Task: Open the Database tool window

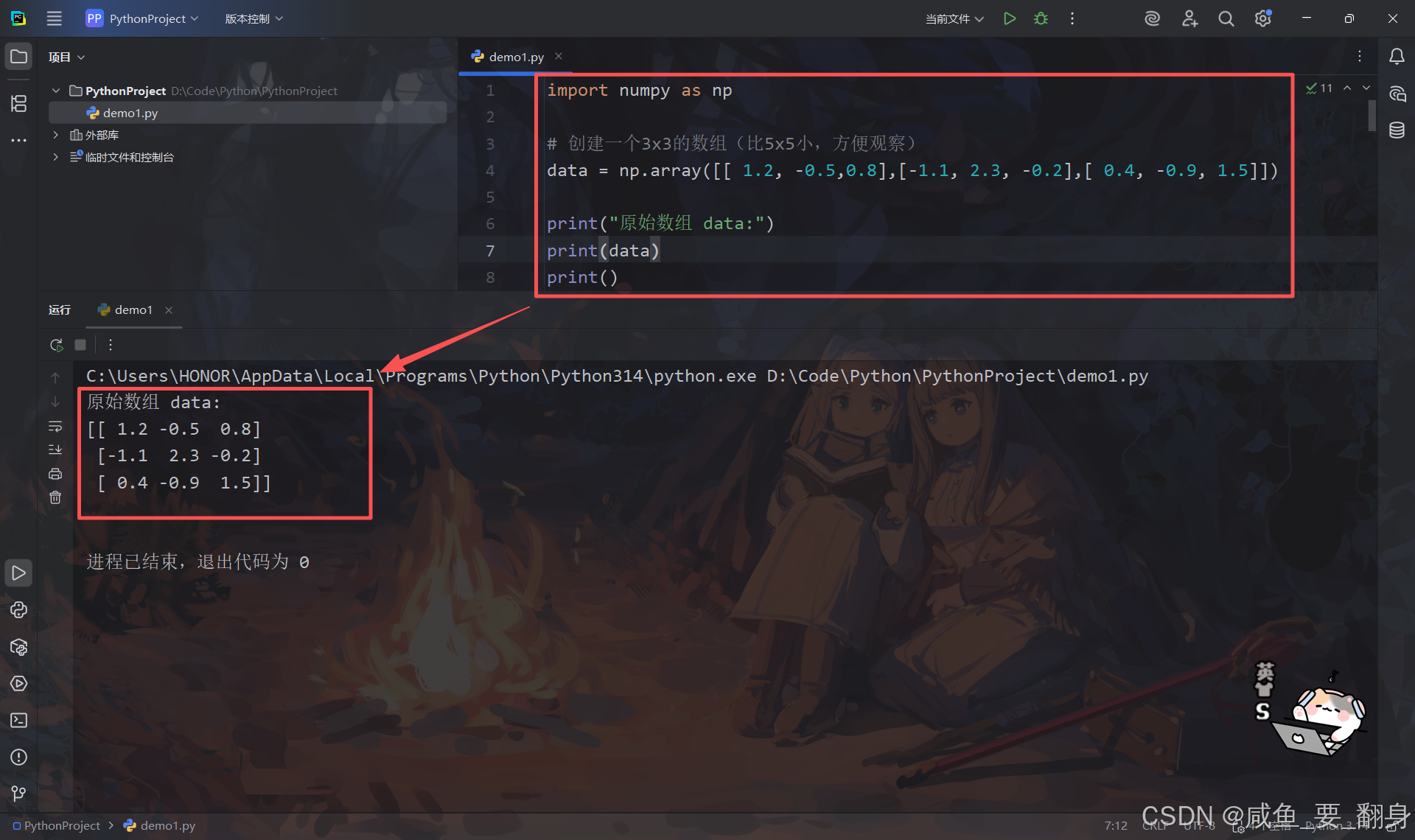Action: point(1397,130)
